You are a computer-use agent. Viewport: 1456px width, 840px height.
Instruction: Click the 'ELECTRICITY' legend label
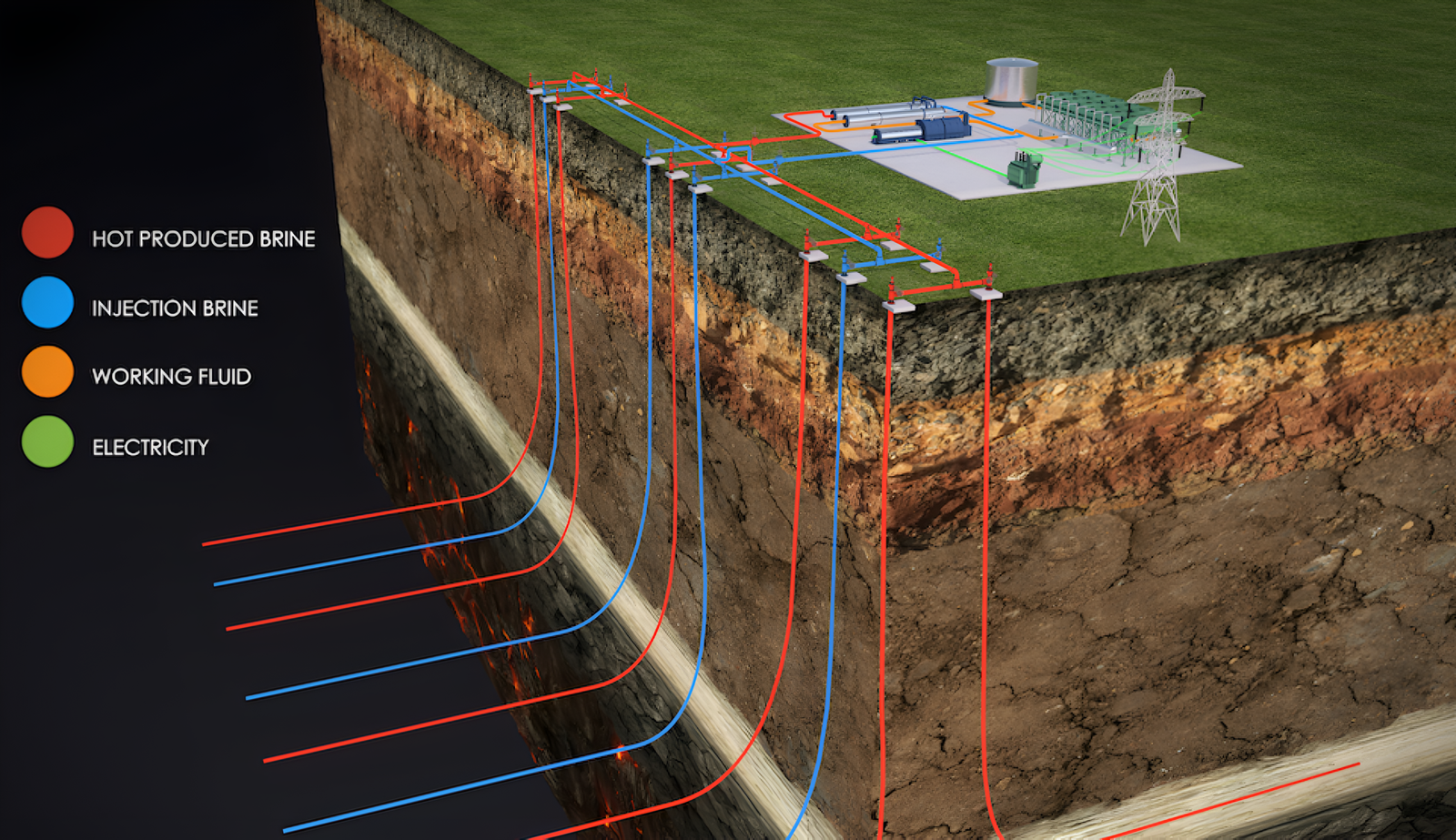150,447
